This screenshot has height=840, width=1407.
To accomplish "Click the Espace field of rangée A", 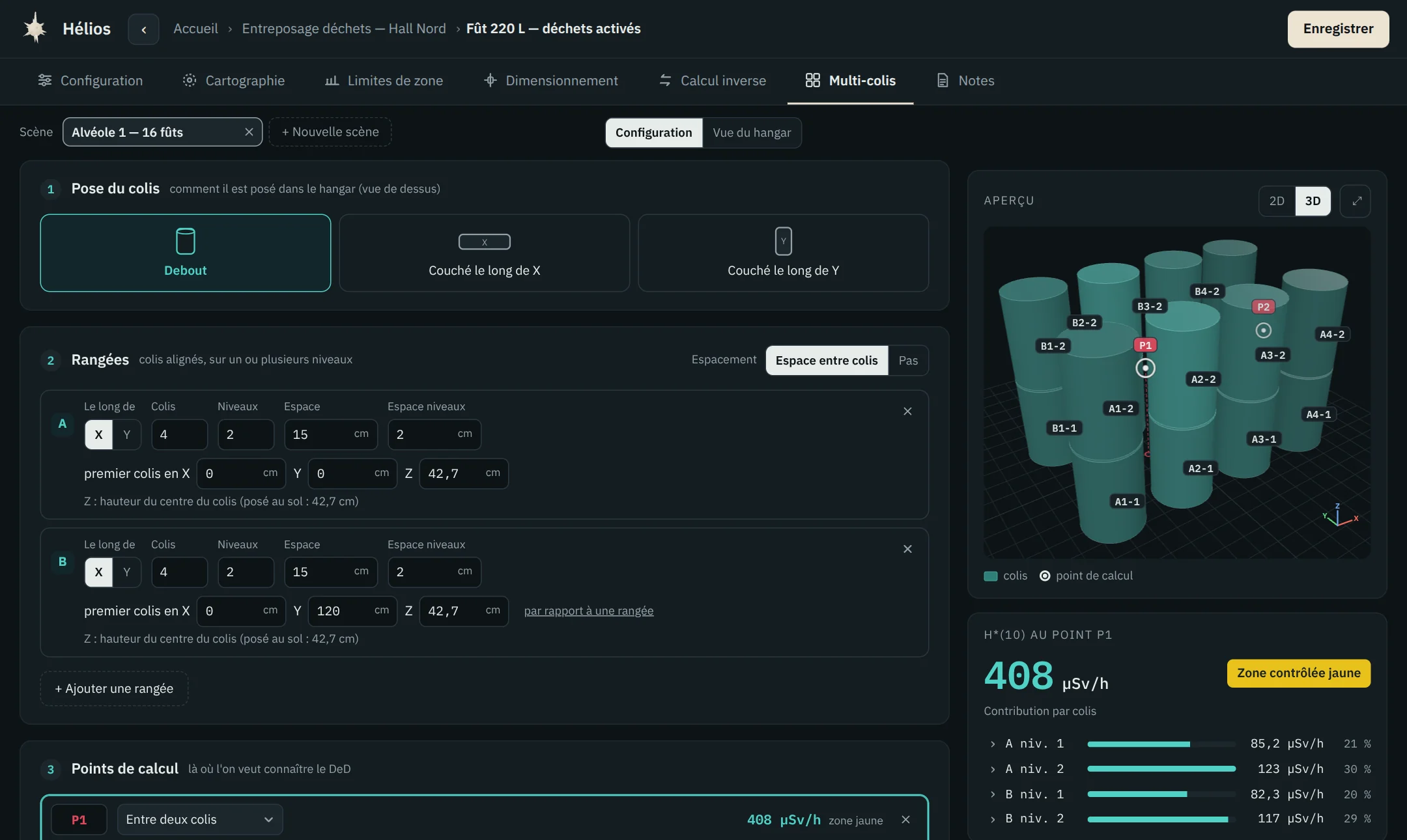I will (x=331, y=434).
